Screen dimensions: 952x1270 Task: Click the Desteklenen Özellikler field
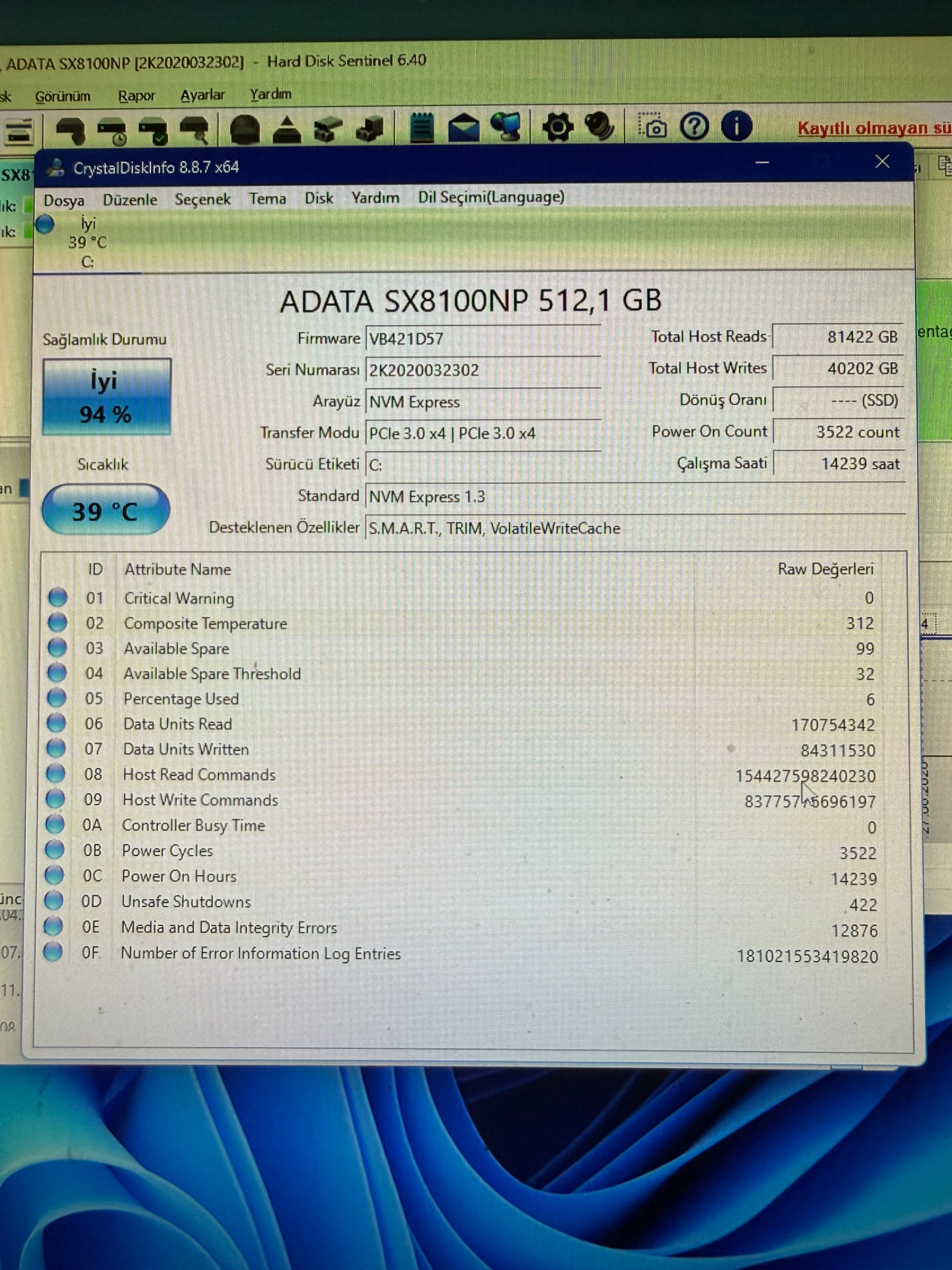click(635, 529)
